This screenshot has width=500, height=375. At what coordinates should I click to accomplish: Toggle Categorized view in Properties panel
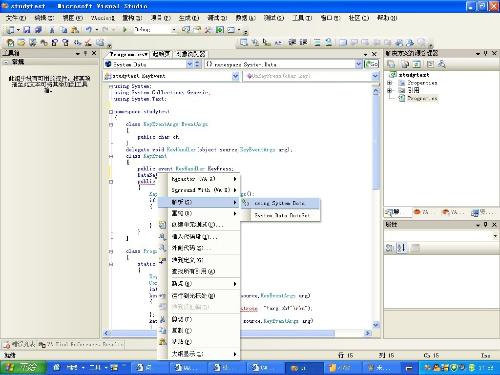coord(389,248)
